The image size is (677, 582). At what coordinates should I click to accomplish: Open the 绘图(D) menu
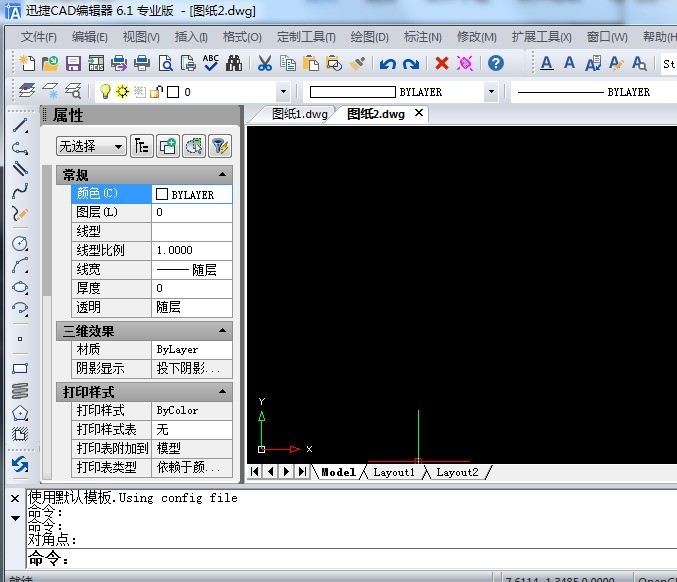pos(369,37)
